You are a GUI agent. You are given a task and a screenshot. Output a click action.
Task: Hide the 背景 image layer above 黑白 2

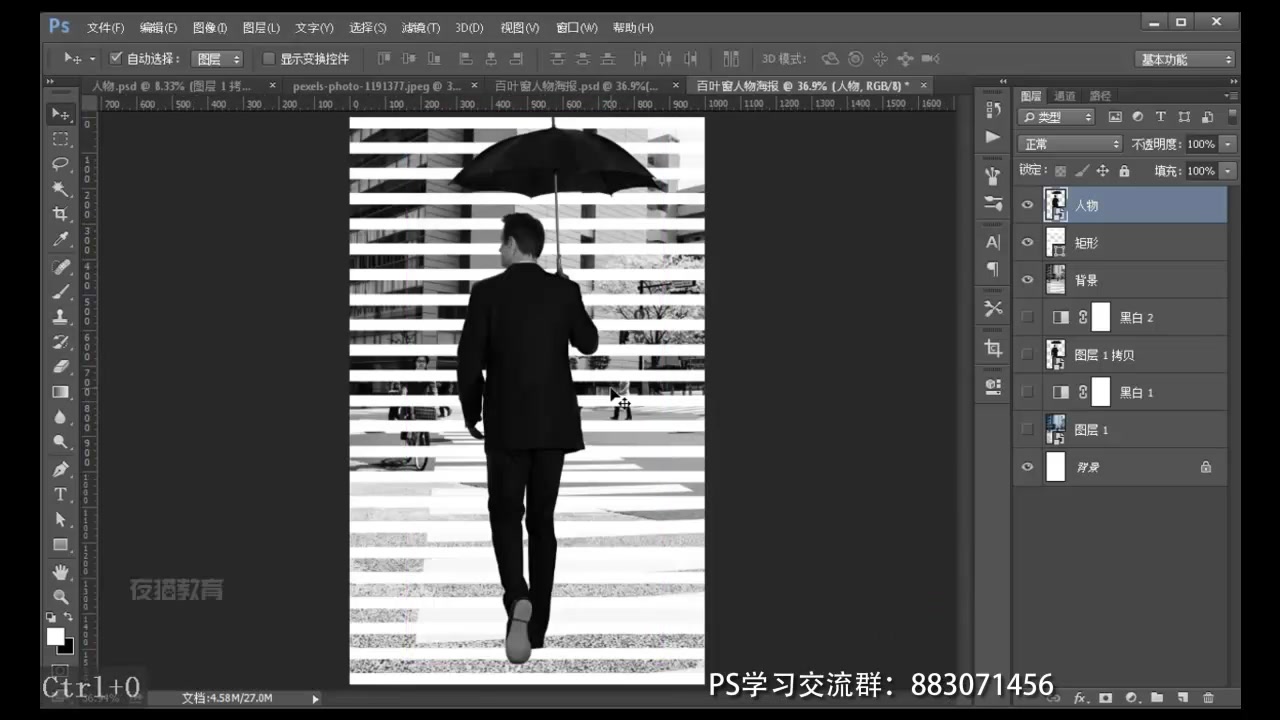tap(1027, 280)
